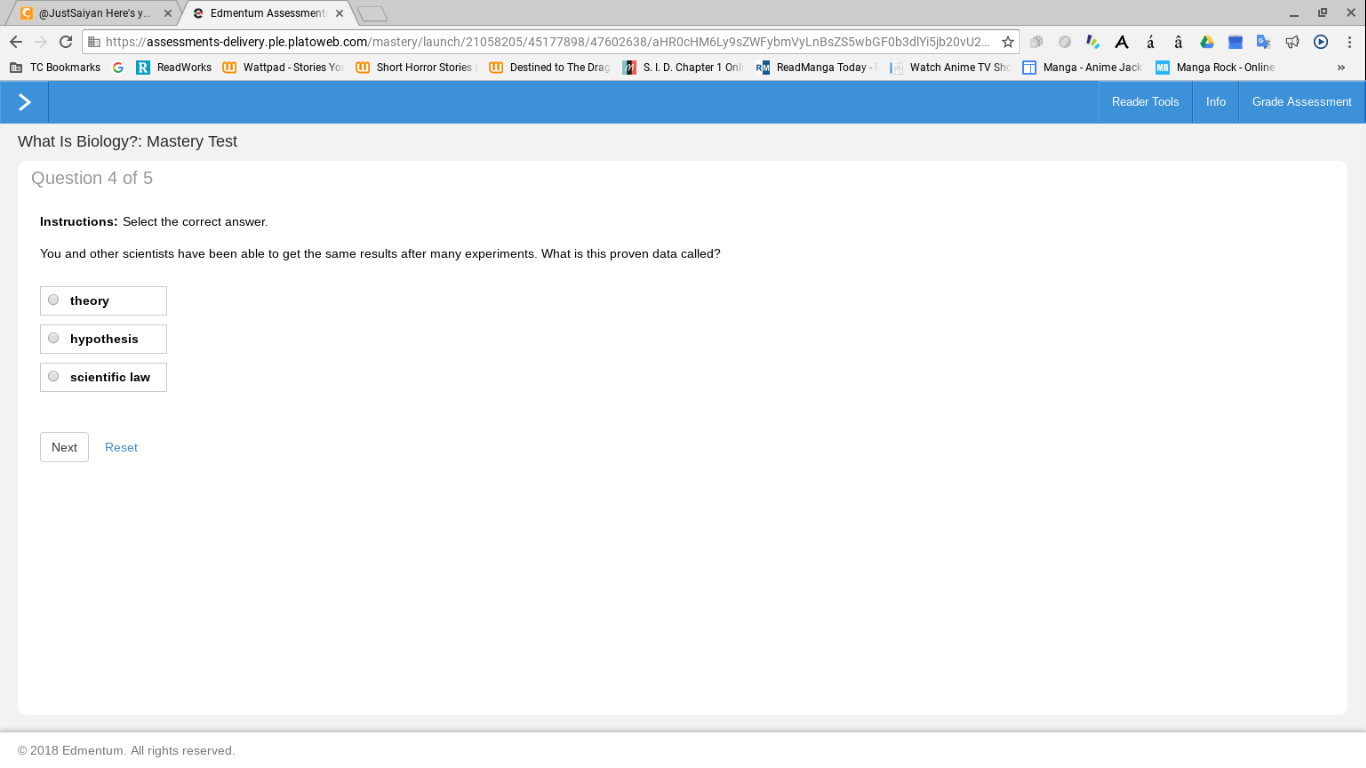Viewport: 1366px width, 768px height.
Task: Reload the page with refresh icon
Action: [66, 42]
